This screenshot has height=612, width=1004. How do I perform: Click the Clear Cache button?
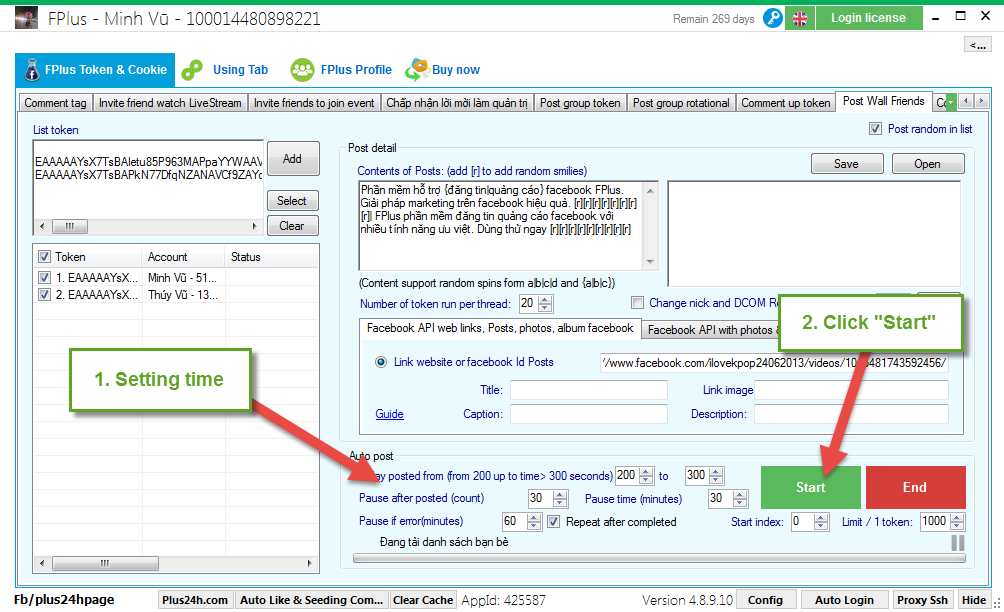click(x=423, y=600)
